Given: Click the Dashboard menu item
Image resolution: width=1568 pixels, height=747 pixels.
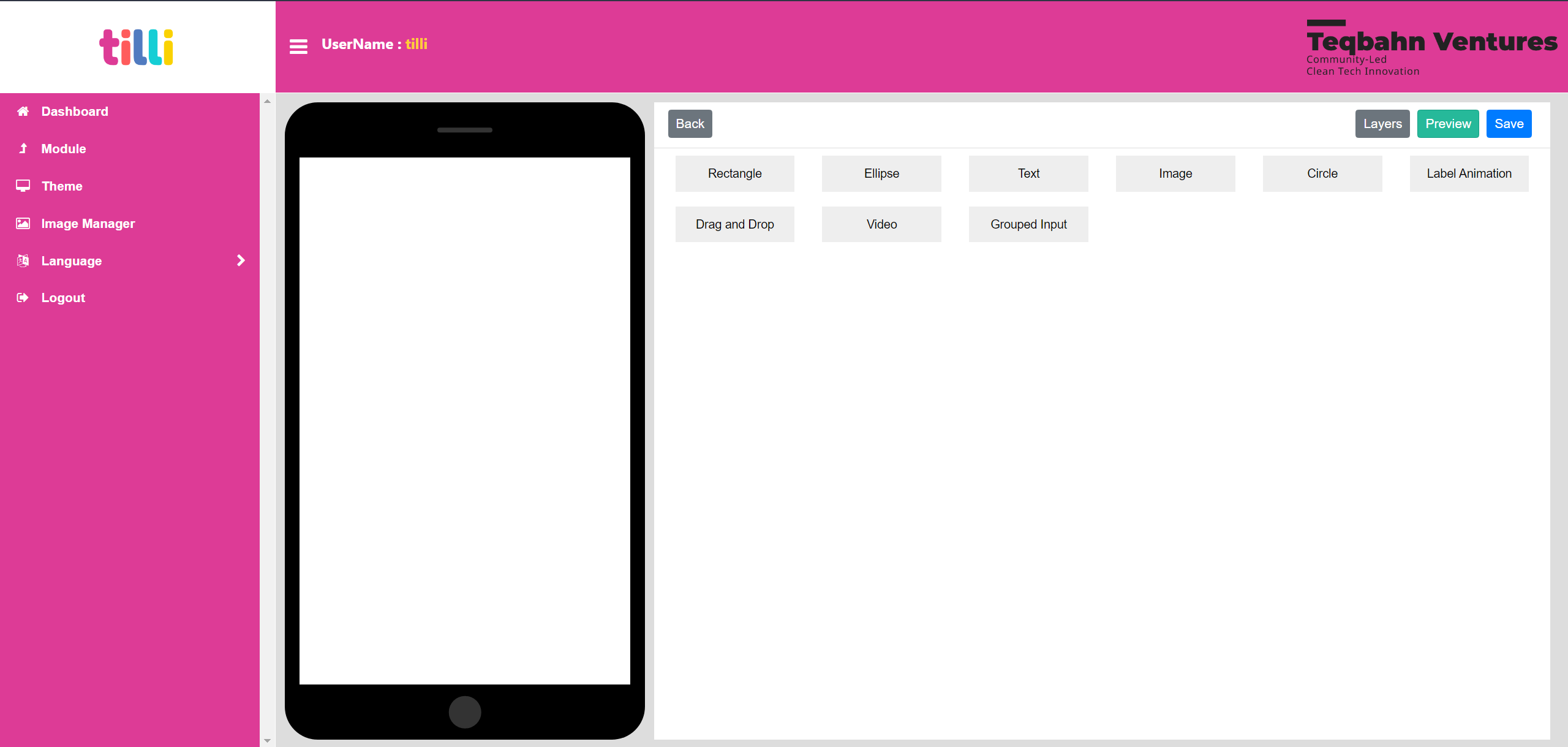Looking at the screenshot, I should pos(74,111).
